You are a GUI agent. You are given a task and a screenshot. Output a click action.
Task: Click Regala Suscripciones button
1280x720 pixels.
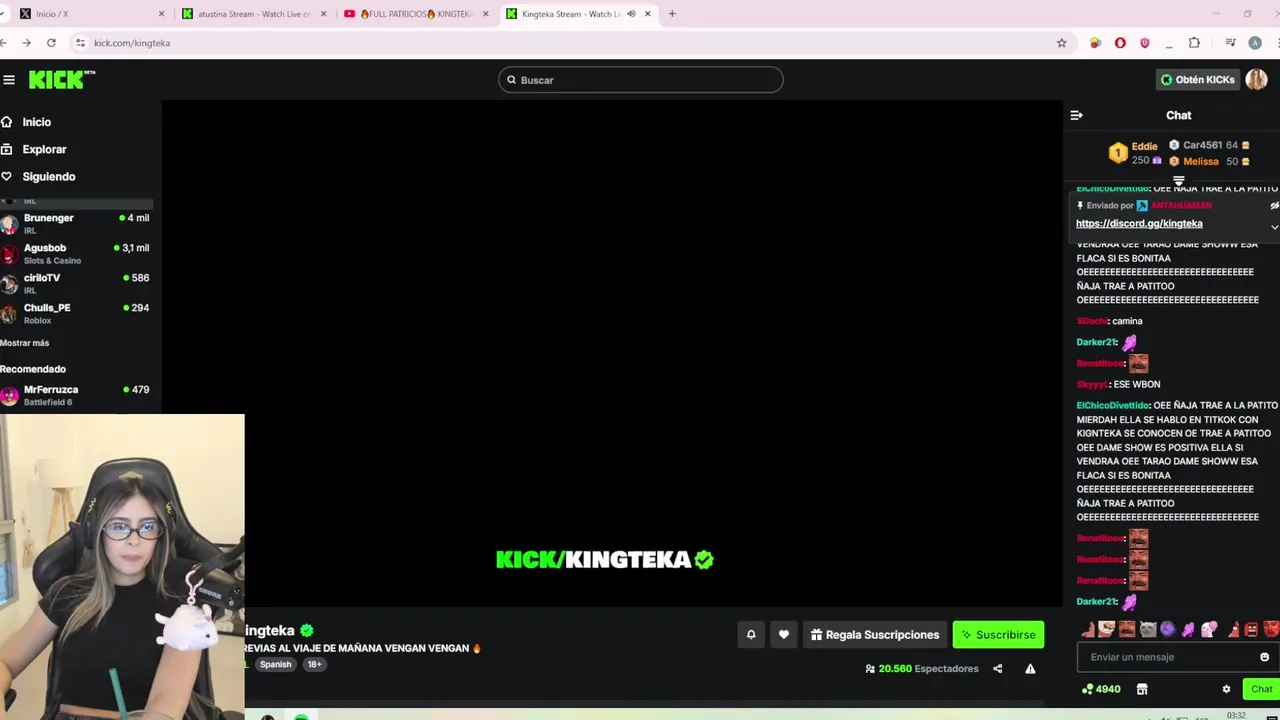875,635
